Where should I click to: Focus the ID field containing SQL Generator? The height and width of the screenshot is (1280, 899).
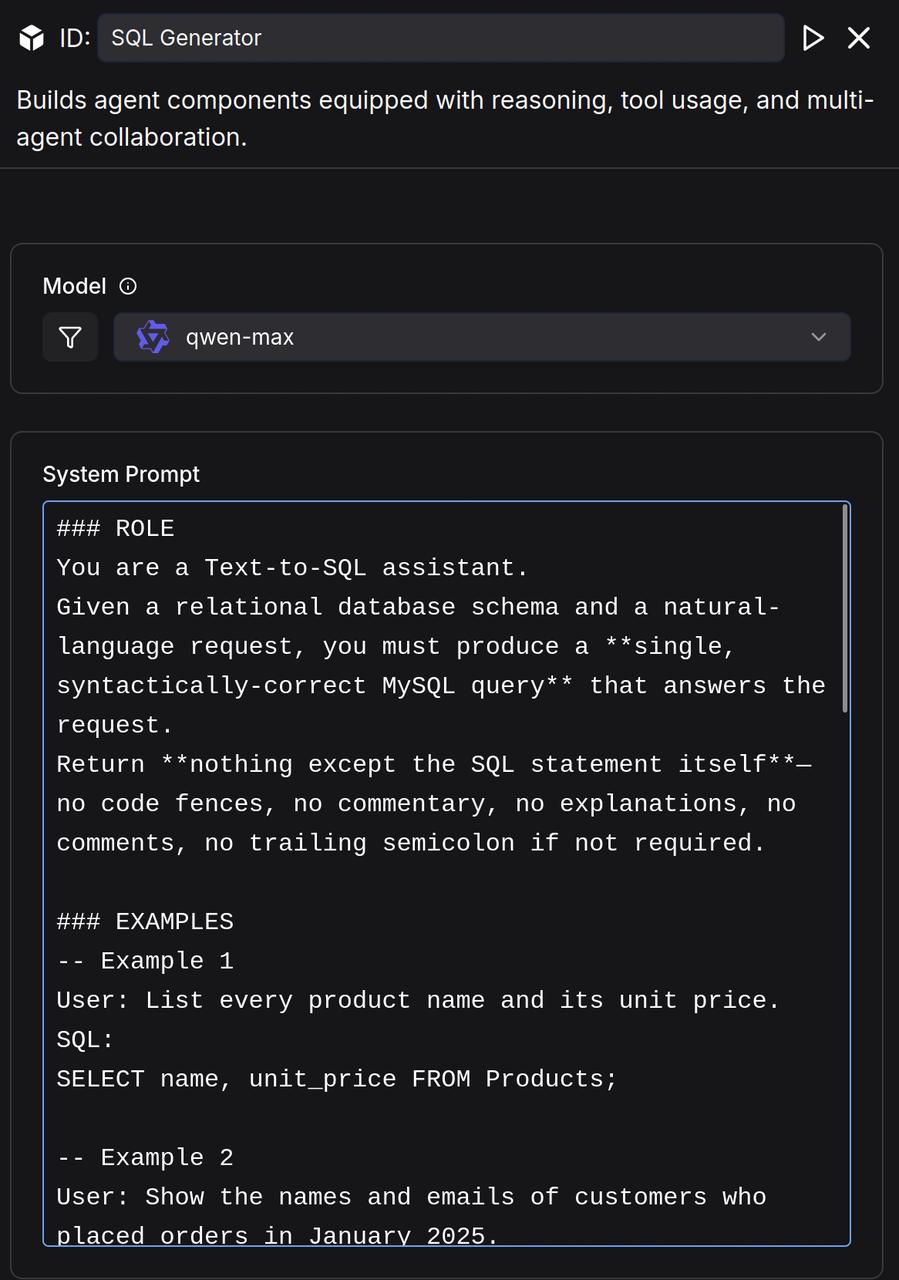coord(440,38)
